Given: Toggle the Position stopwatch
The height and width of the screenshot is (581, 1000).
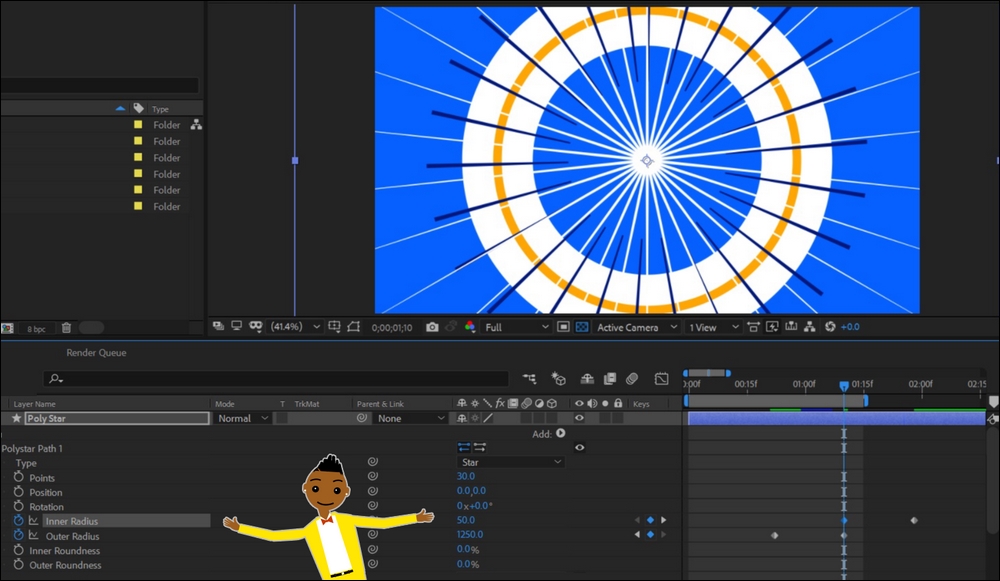Looking at the screenshot, I should [18, 492].
